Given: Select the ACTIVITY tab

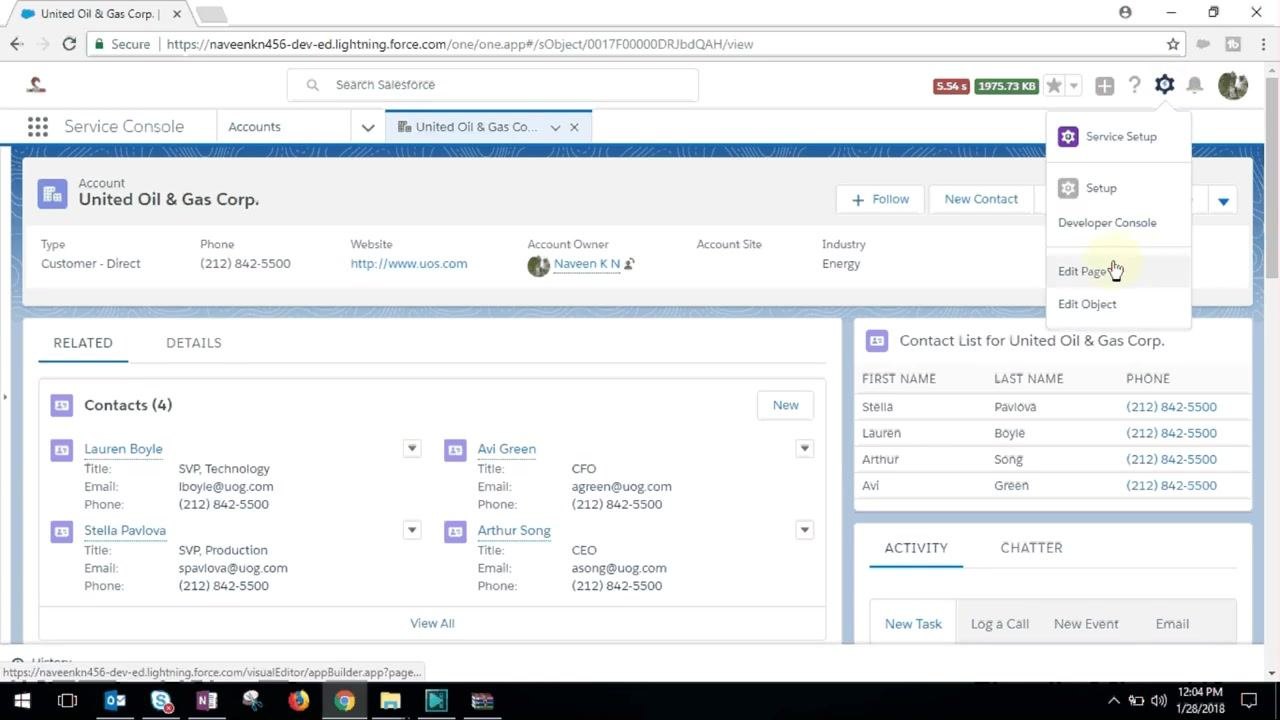Looking at the screenshot, I should pos(916,548).
